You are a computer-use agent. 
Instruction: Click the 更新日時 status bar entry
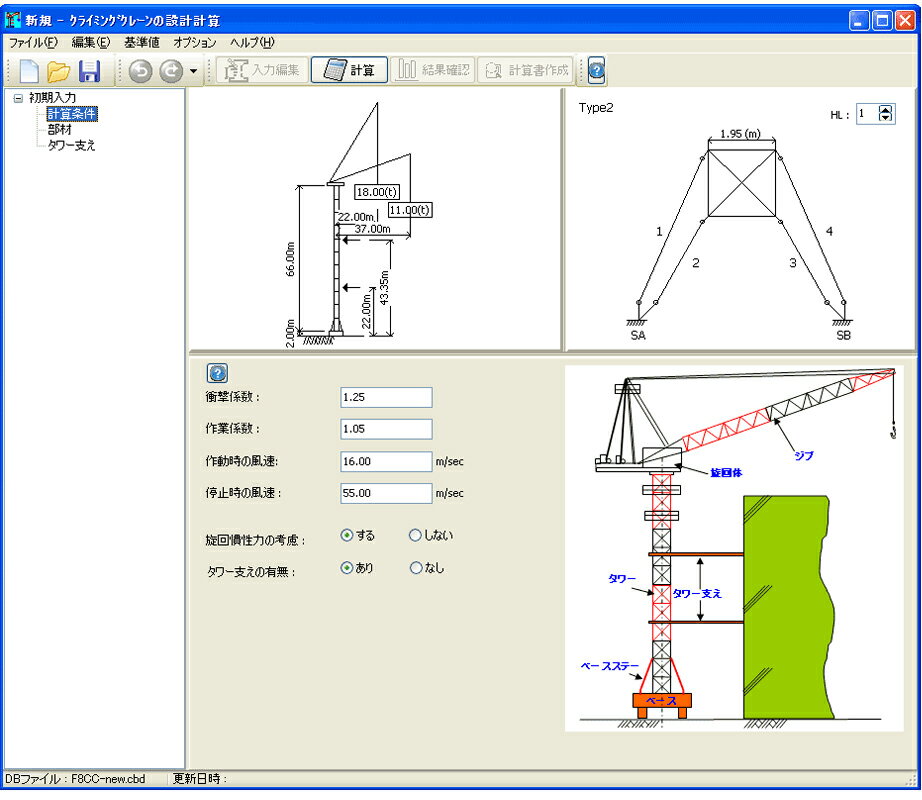point(200,779)
